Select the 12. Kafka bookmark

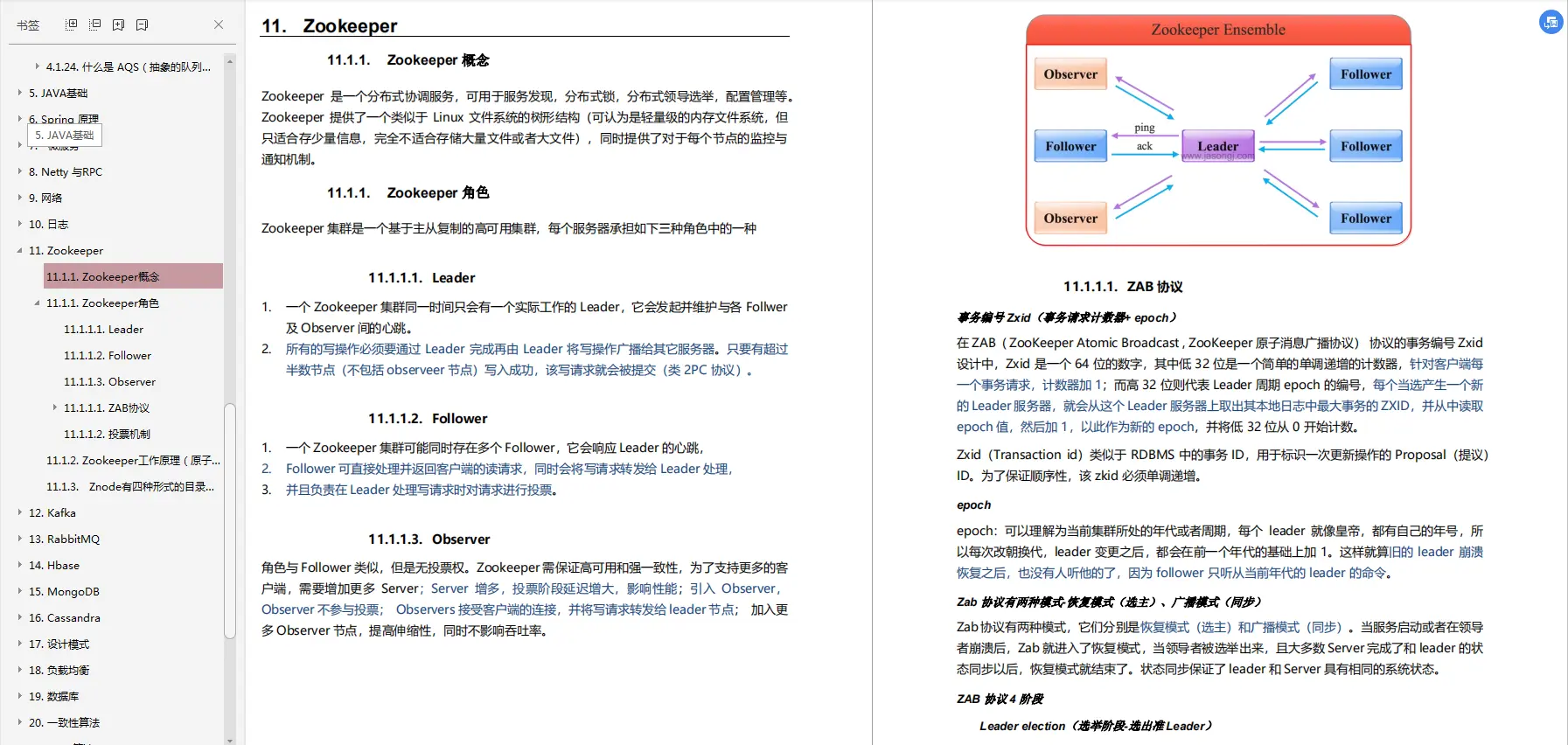pos(52,512)
